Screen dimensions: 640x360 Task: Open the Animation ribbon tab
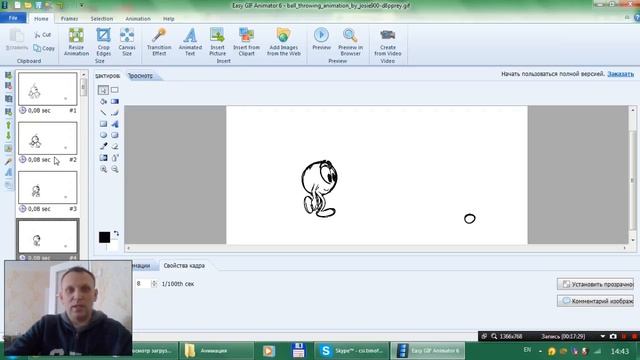point(138,19)
